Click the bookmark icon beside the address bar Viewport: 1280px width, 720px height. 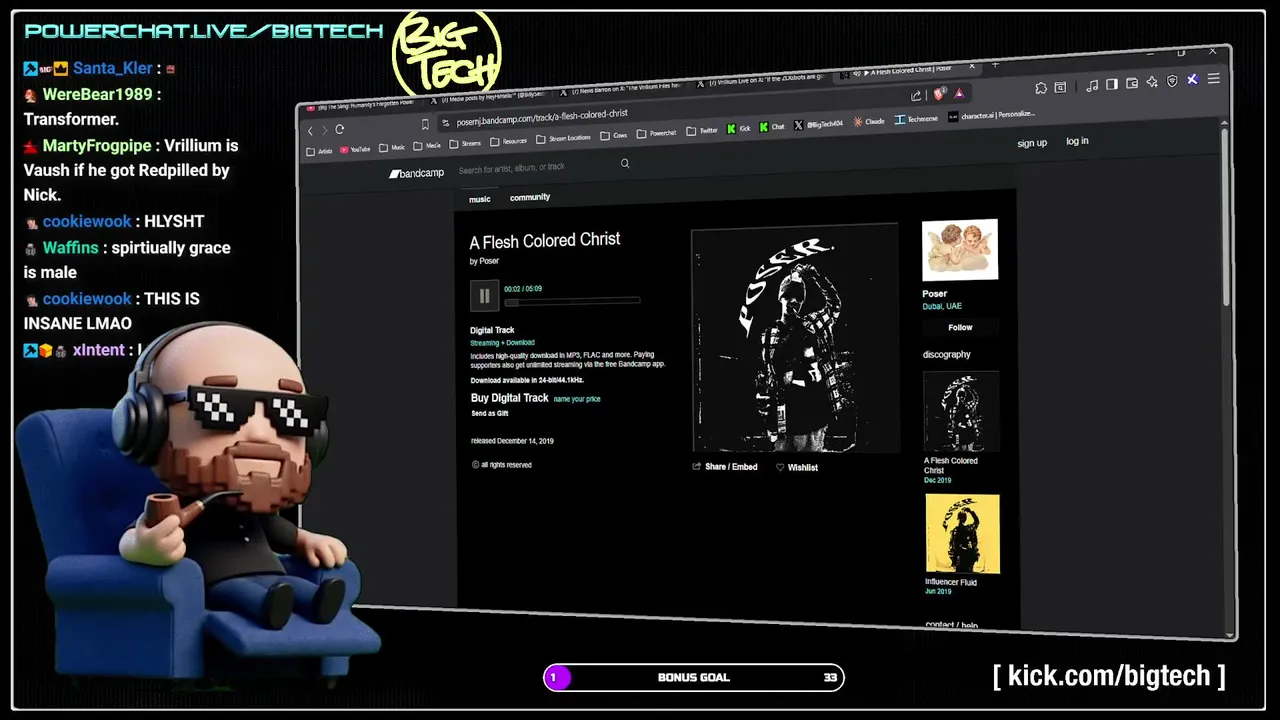click(425, 125)
